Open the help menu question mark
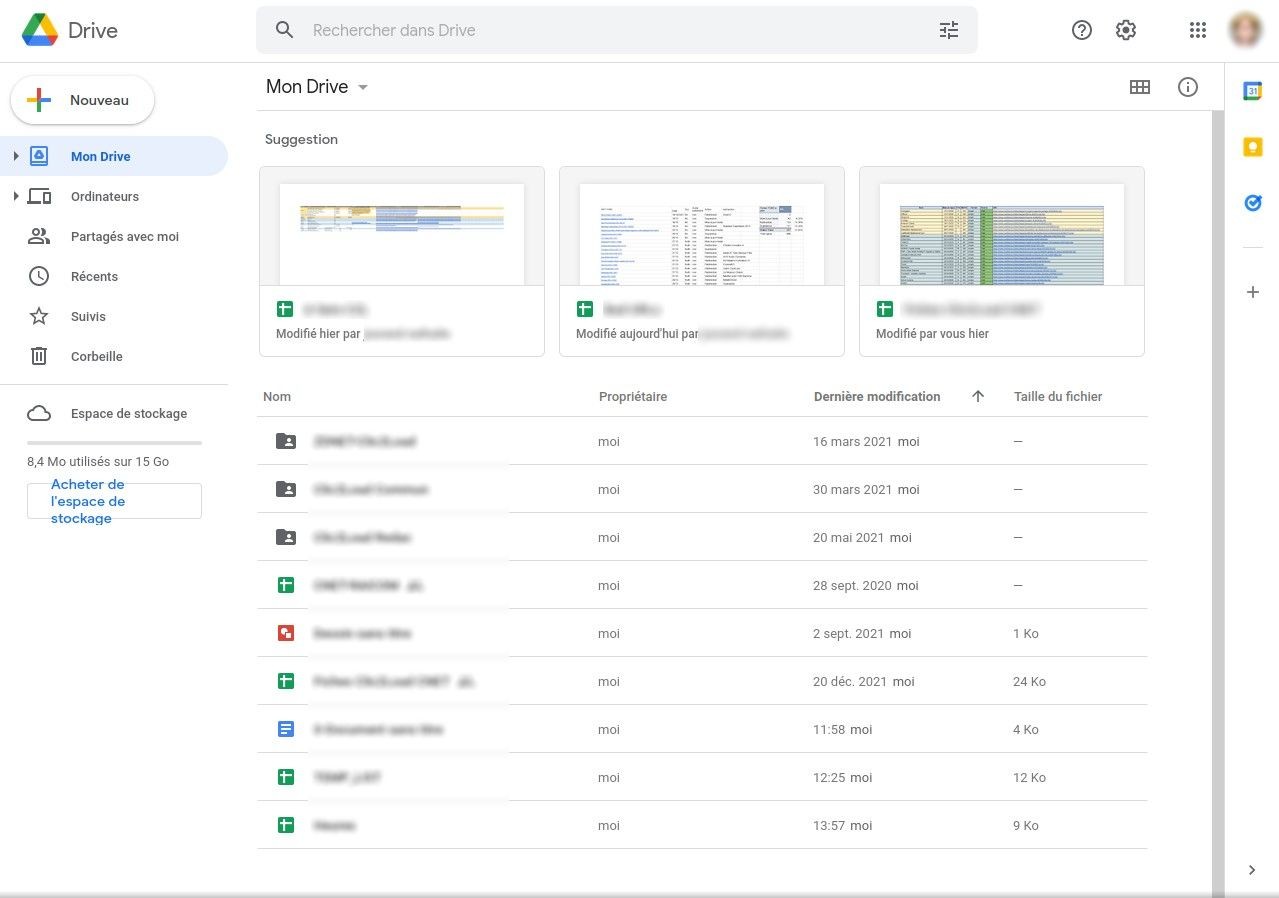The width and height of the screenshot is (1279, 898). tap(1081, 30)
